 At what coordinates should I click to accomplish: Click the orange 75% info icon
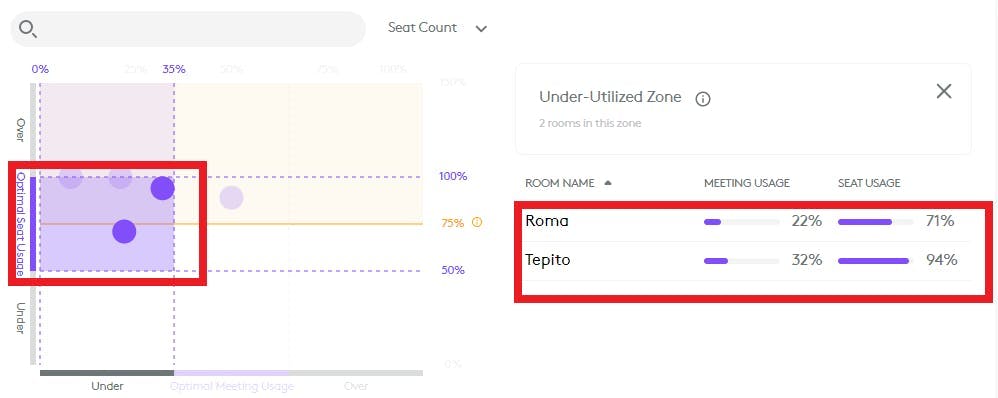tap(477, 222)
